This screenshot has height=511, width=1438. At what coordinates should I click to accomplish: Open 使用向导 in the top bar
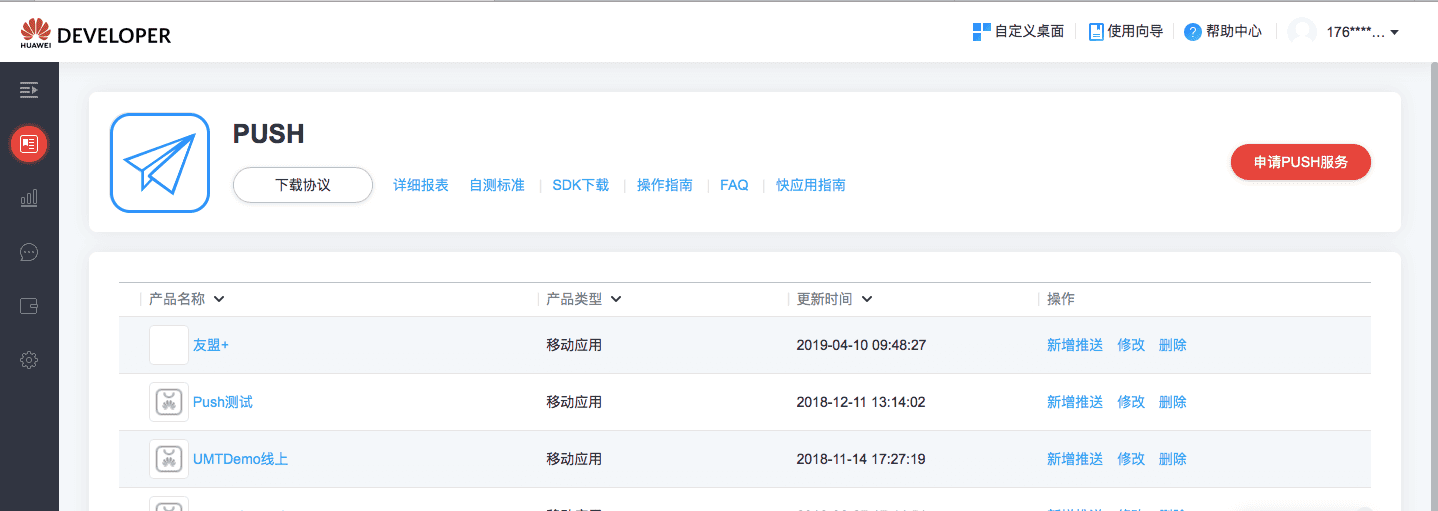coord(1135,32)
